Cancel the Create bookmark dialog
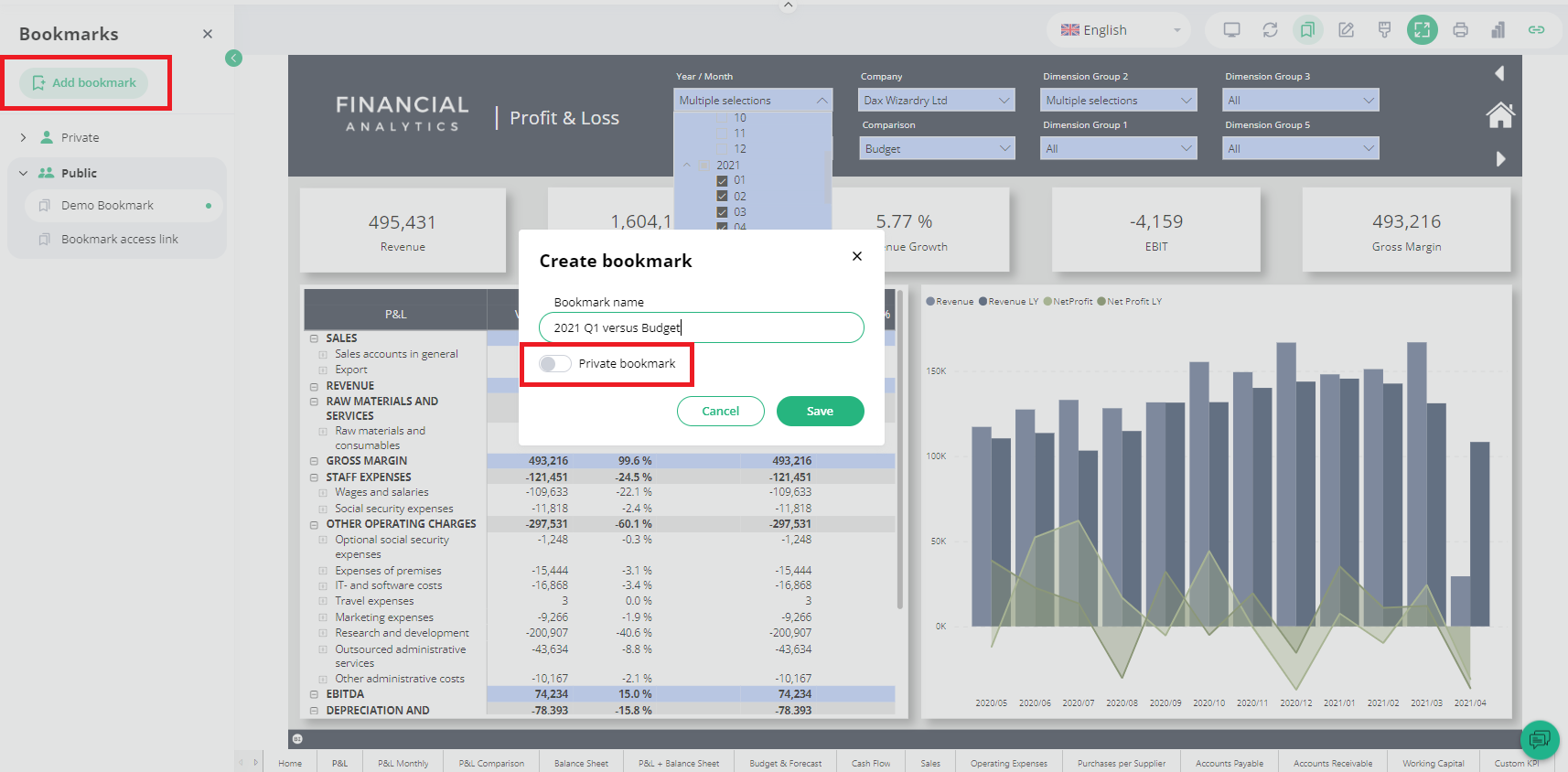The image size is (1568, 772). point(720,412)
